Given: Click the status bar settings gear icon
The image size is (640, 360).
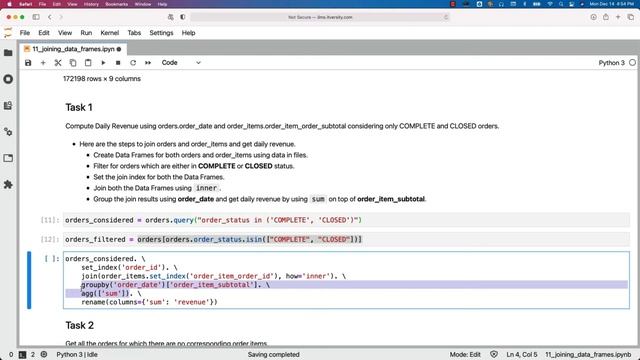Looking at the screenshot, I should click(44, 355).
